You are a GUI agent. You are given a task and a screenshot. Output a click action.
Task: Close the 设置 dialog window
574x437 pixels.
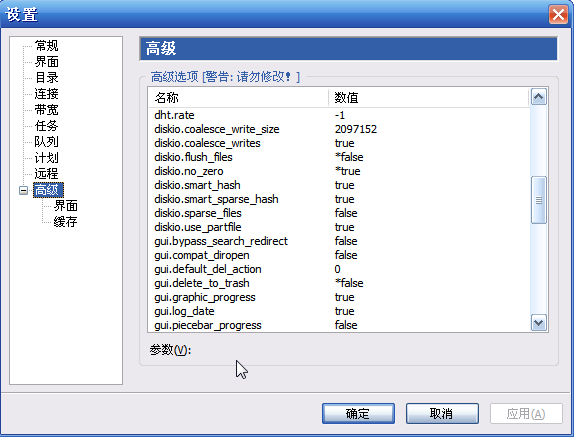point(558,15)
